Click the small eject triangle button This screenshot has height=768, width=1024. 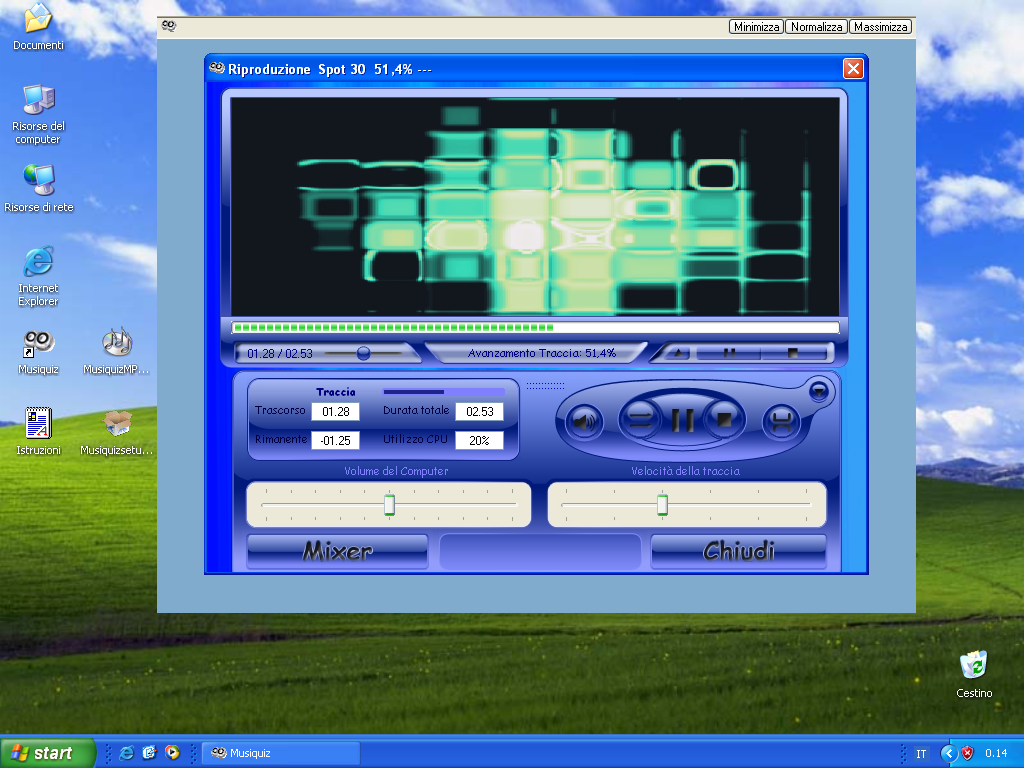[677, 353]
